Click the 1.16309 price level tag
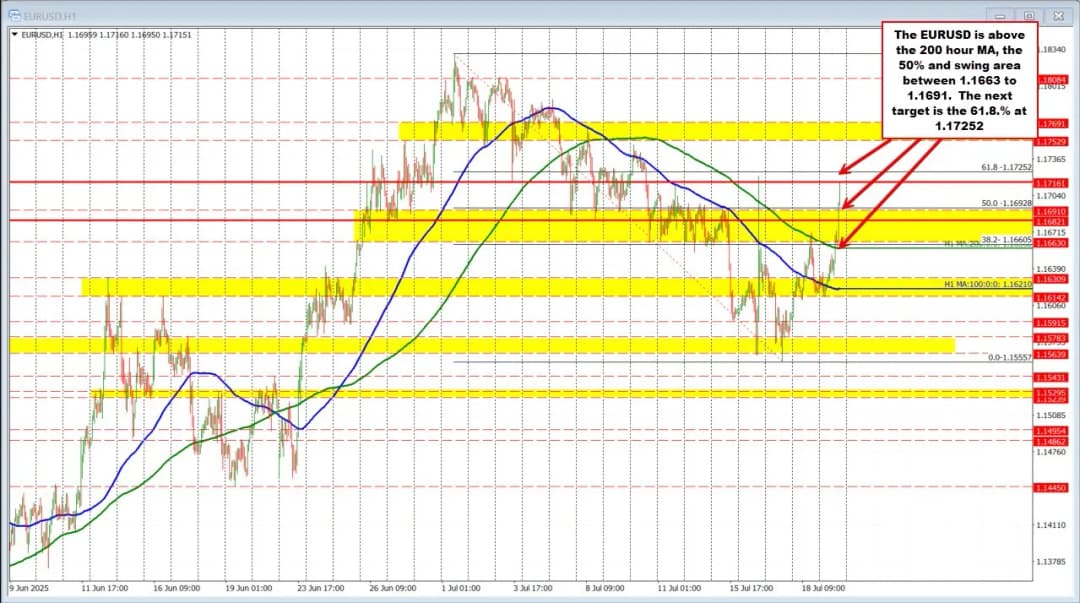 [1054, 280]
